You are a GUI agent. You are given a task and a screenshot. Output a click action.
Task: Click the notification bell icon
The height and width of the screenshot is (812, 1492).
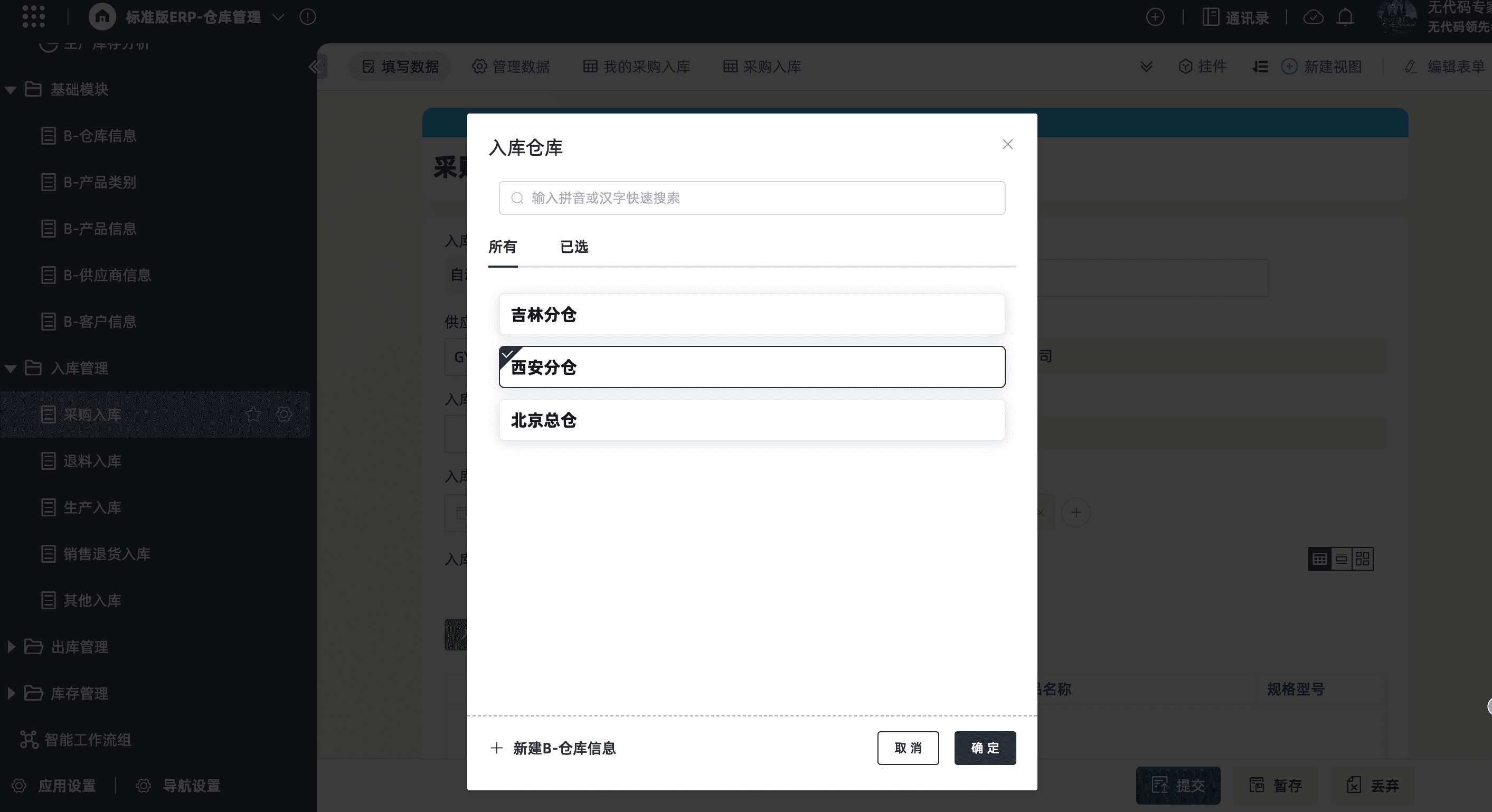(1345, 17)
